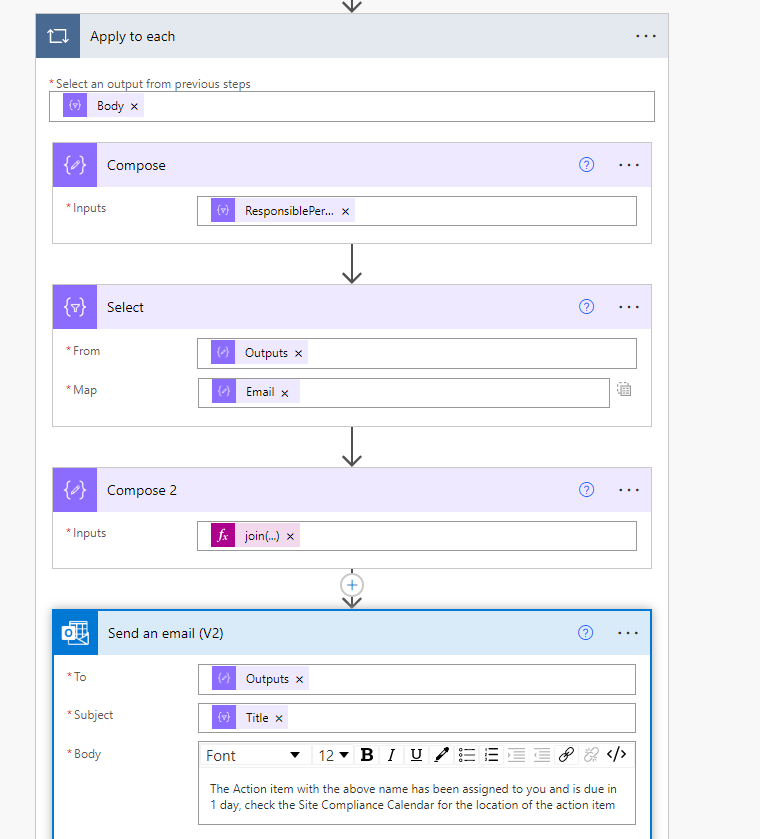760x839 pixels.
Task: Click the Select Map input field
Action: [404, 393]
